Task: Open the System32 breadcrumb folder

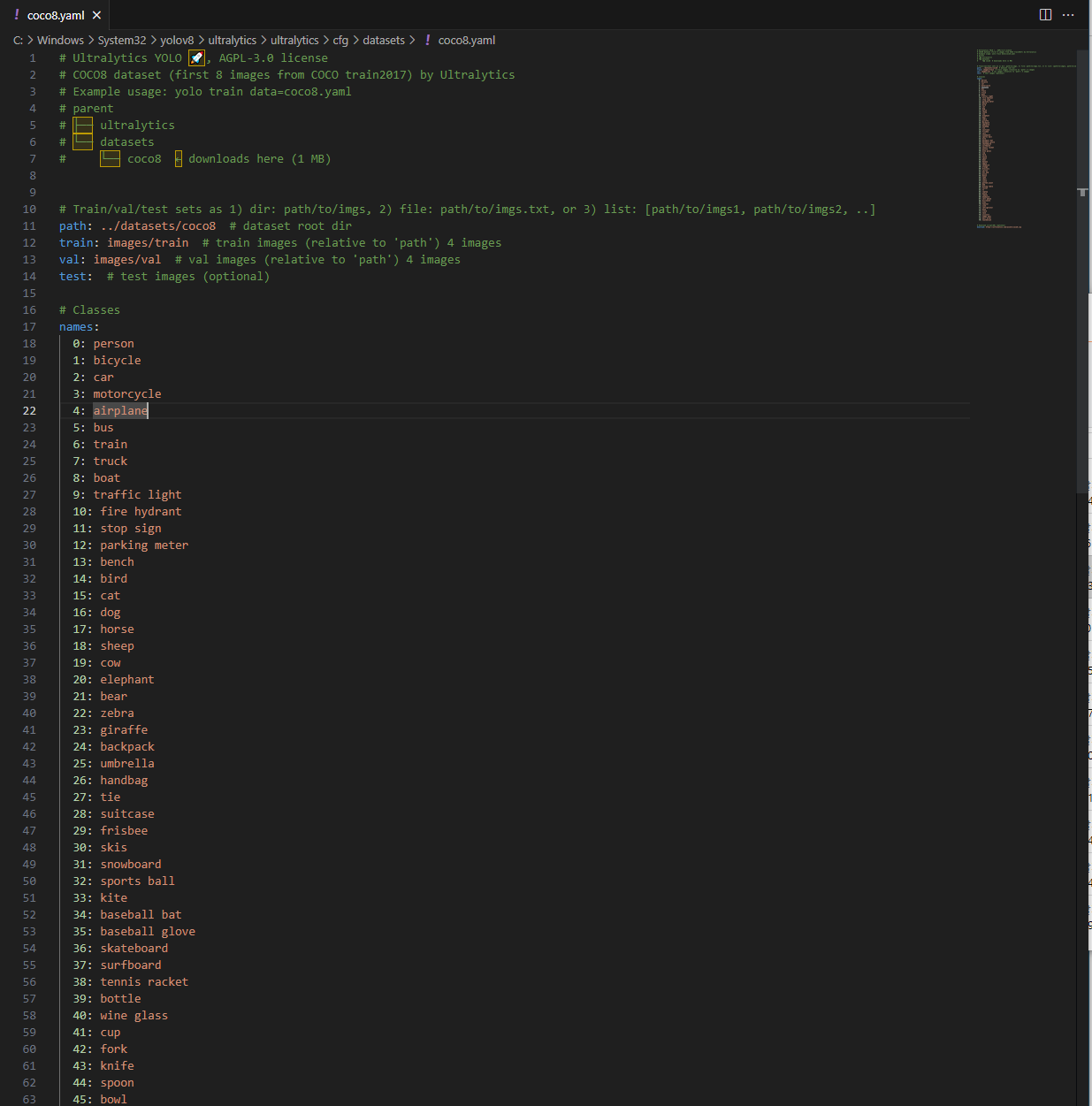Action: (122, 41)
